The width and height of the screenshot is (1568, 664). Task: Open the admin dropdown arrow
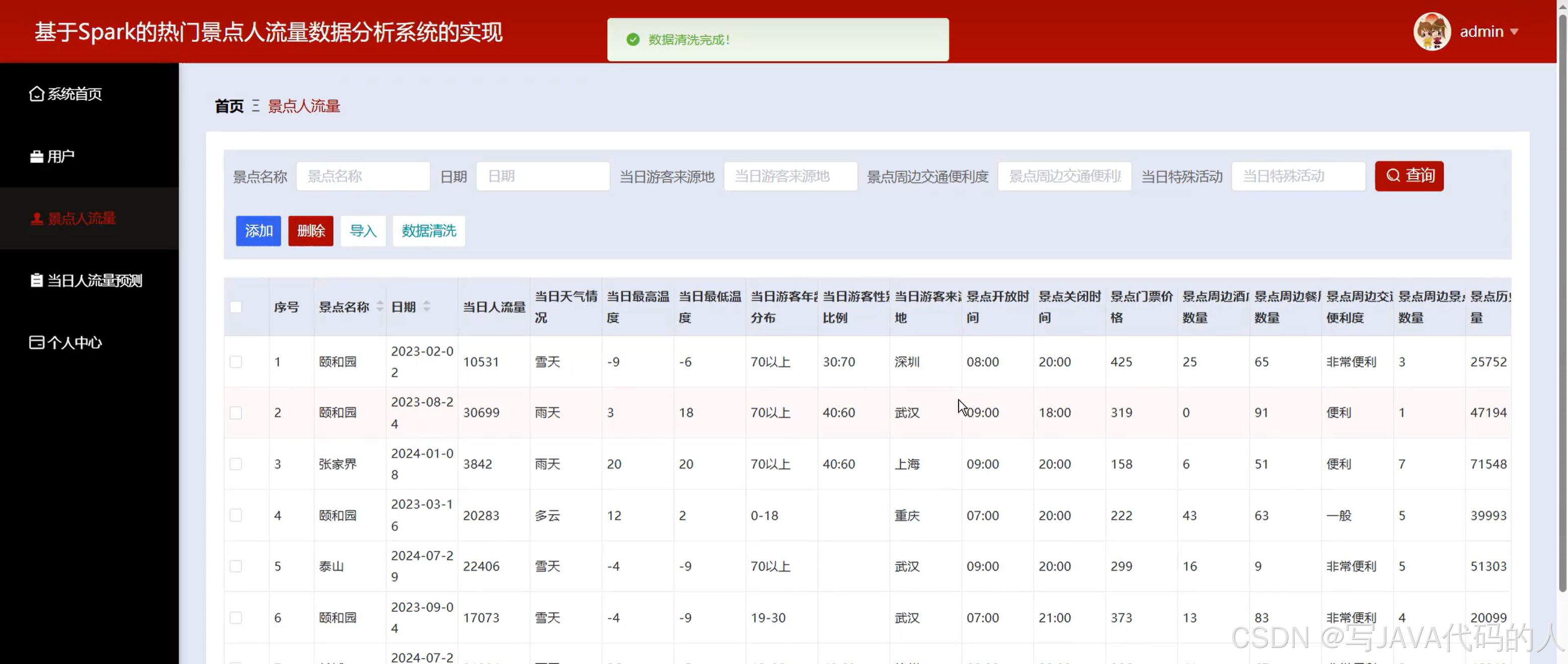point(1514,32)
